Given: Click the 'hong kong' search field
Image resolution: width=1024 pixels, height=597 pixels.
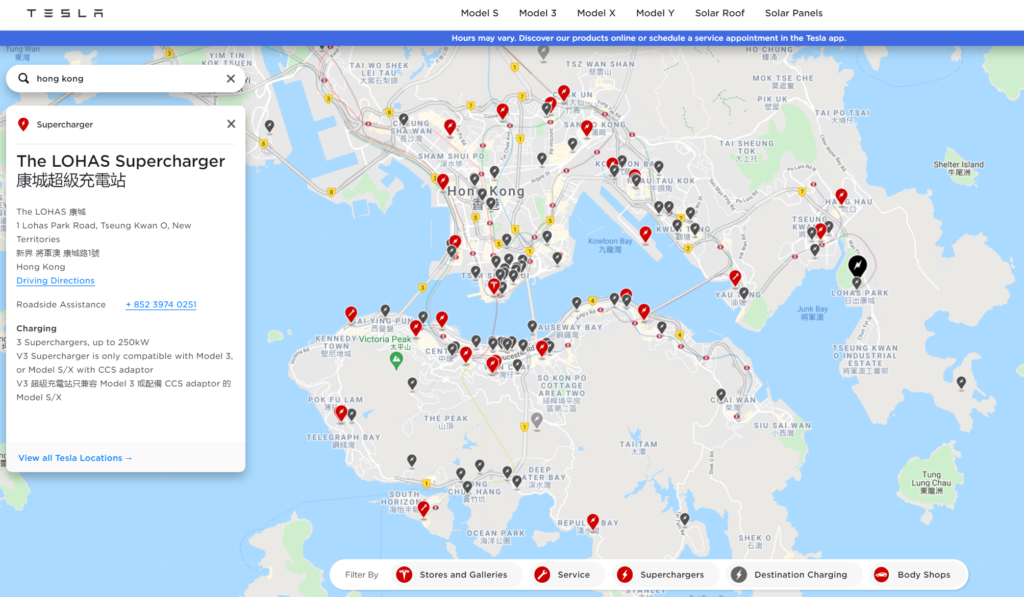Looking at the screenshot, I should 126,78.
